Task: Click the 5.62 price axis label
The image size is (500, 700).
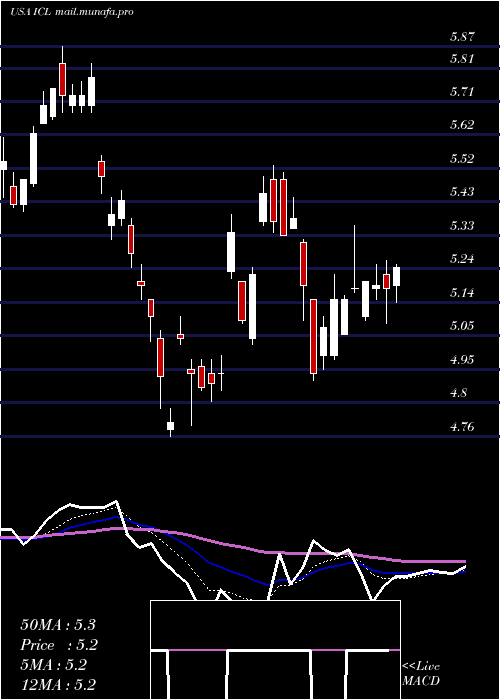Action: (462, 125)
